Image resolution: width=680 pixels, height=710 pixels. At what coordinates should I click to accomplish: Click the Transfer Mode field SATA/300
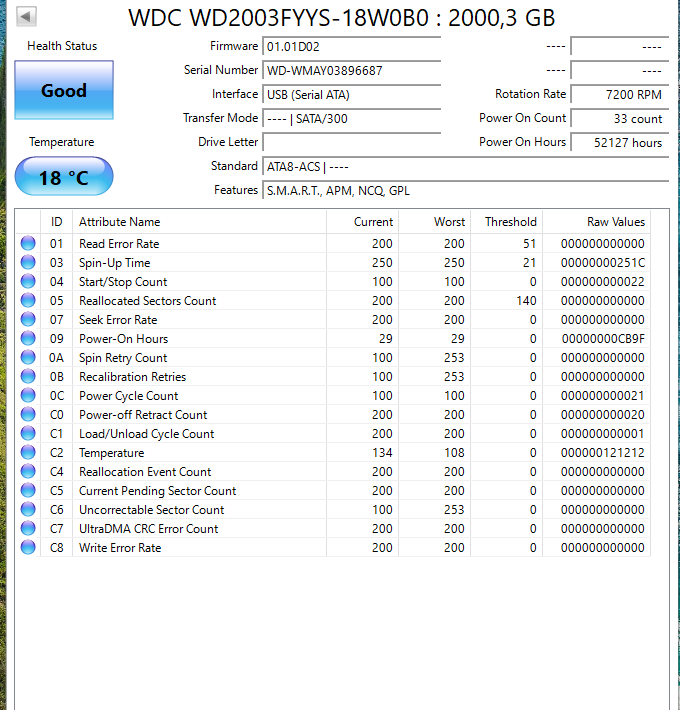pyautogui.click(x=352, y=119)
